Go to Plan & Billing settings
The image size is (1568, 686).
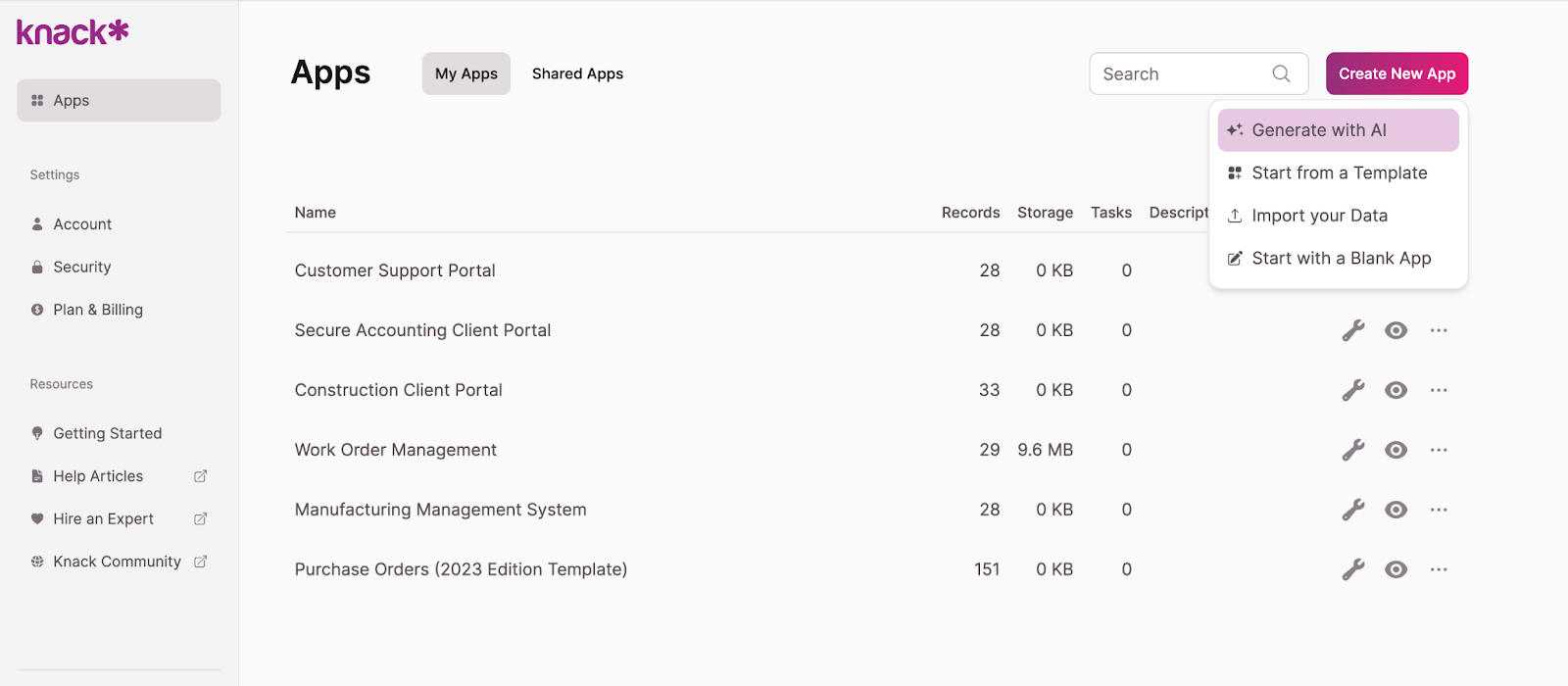(98, 310)
